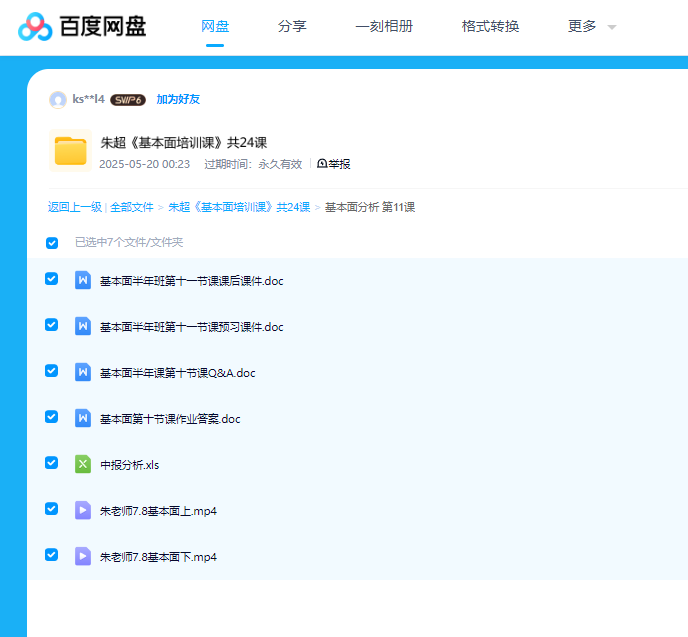Uncheck the 中报分析.xls file checkbox

(x=52, y=463)
